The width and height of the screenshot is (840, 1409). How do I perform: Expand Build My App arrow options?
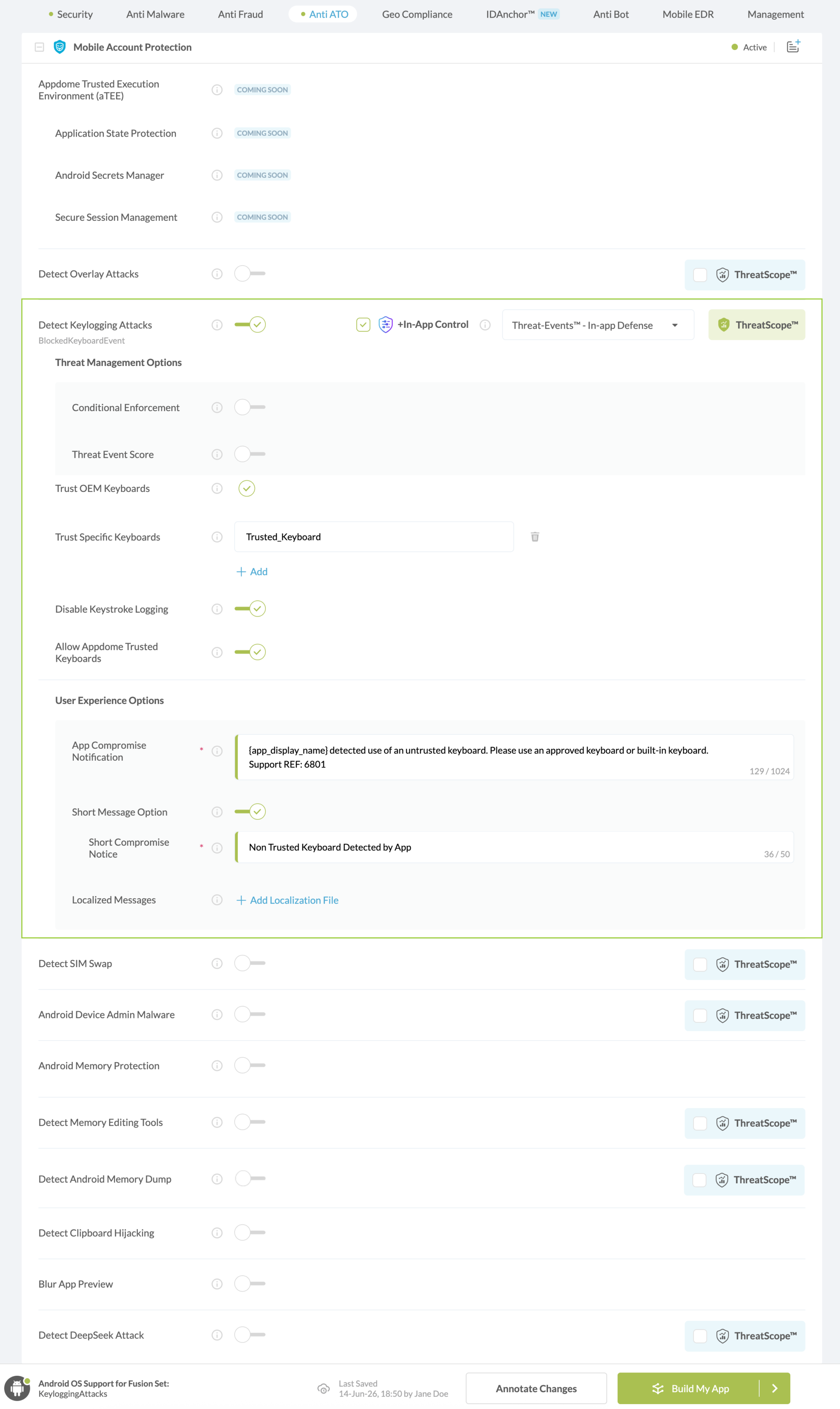coord(774,1388)
